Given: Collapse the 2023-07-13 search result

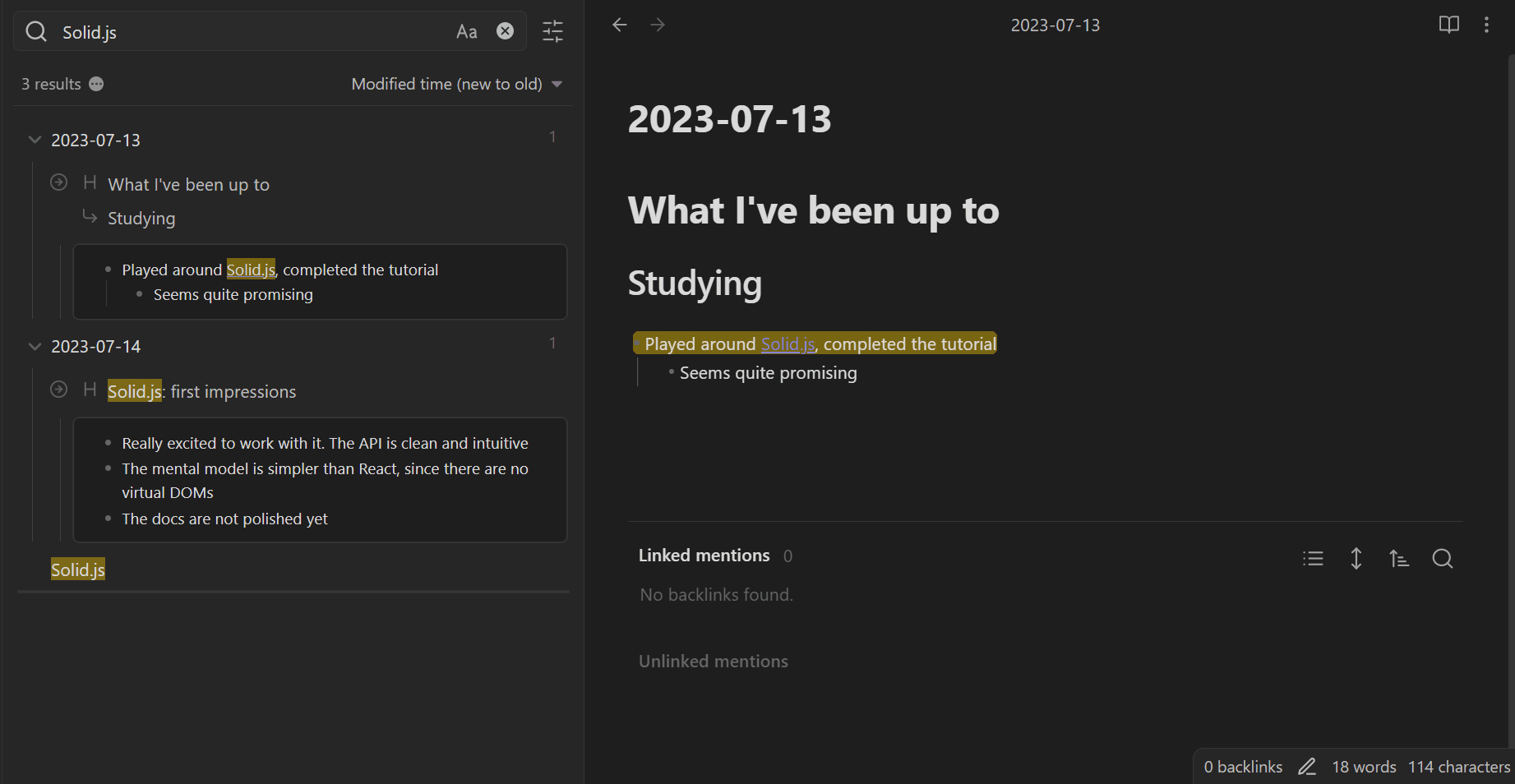Looking at the screenshot, I should point(35,140).
